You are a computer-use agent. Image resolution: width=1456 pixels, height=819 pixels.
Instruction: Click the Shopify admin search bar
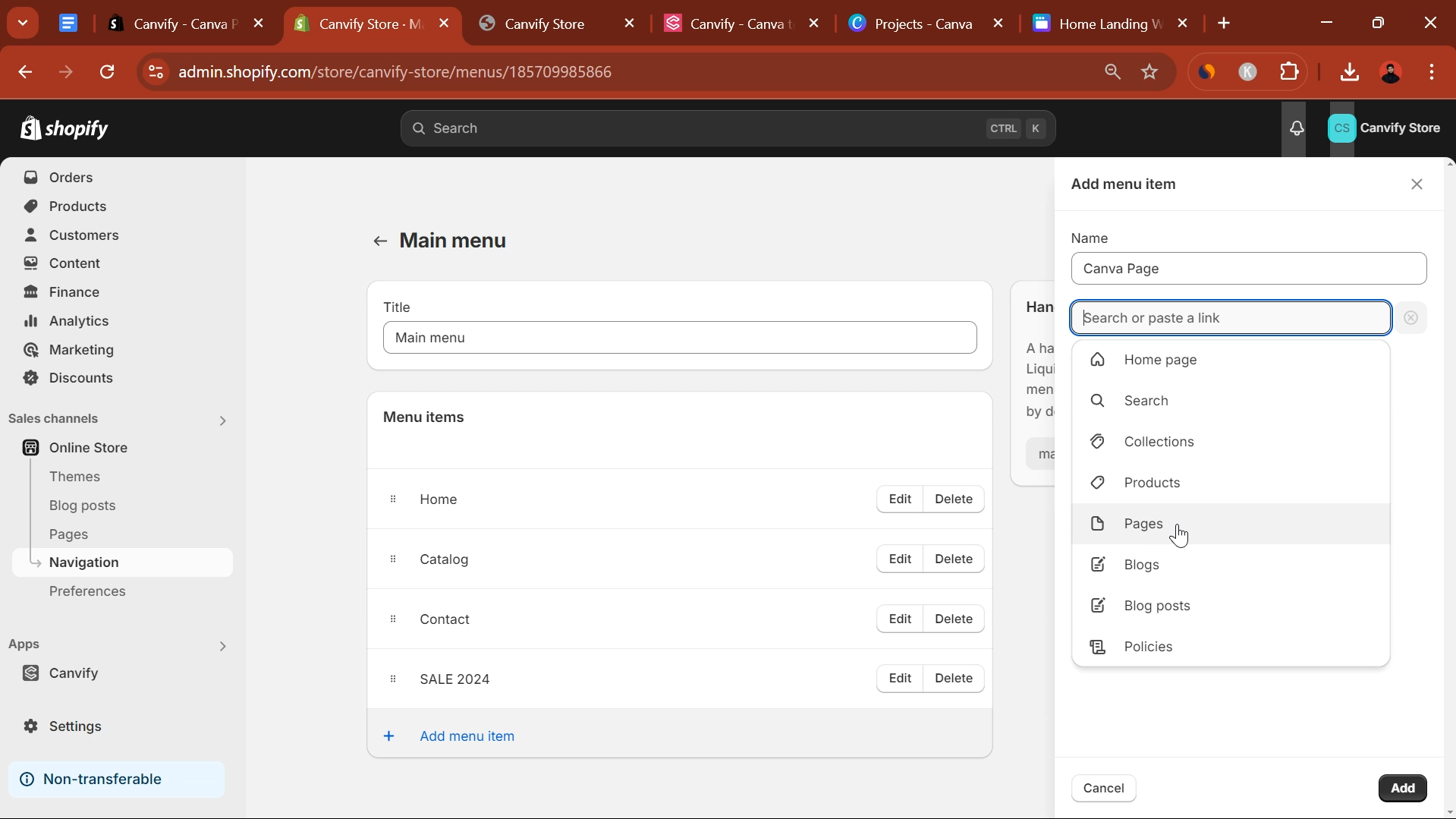728,128
